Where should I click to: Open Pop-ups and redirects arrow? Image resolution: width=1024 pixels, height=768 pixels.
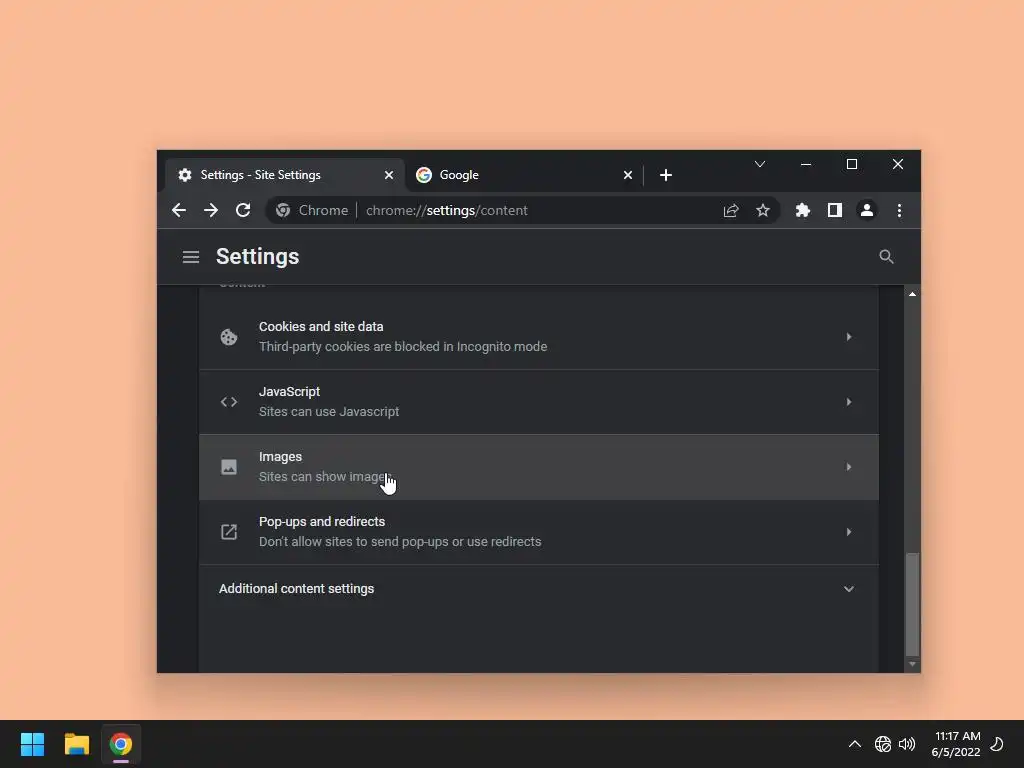click(848, 532)
